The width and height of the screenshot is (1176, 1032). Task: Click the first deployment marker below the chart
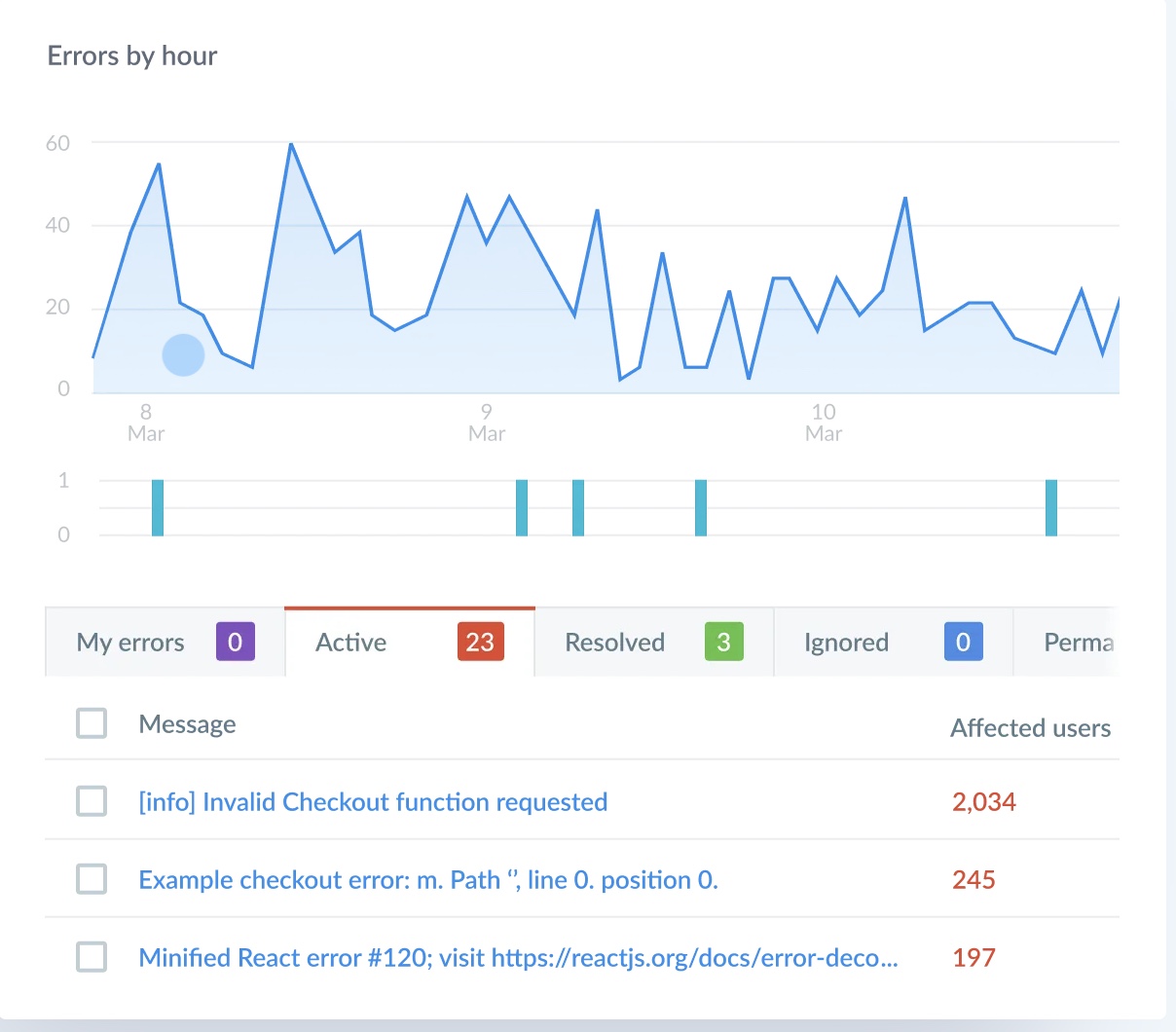(158, 506)
